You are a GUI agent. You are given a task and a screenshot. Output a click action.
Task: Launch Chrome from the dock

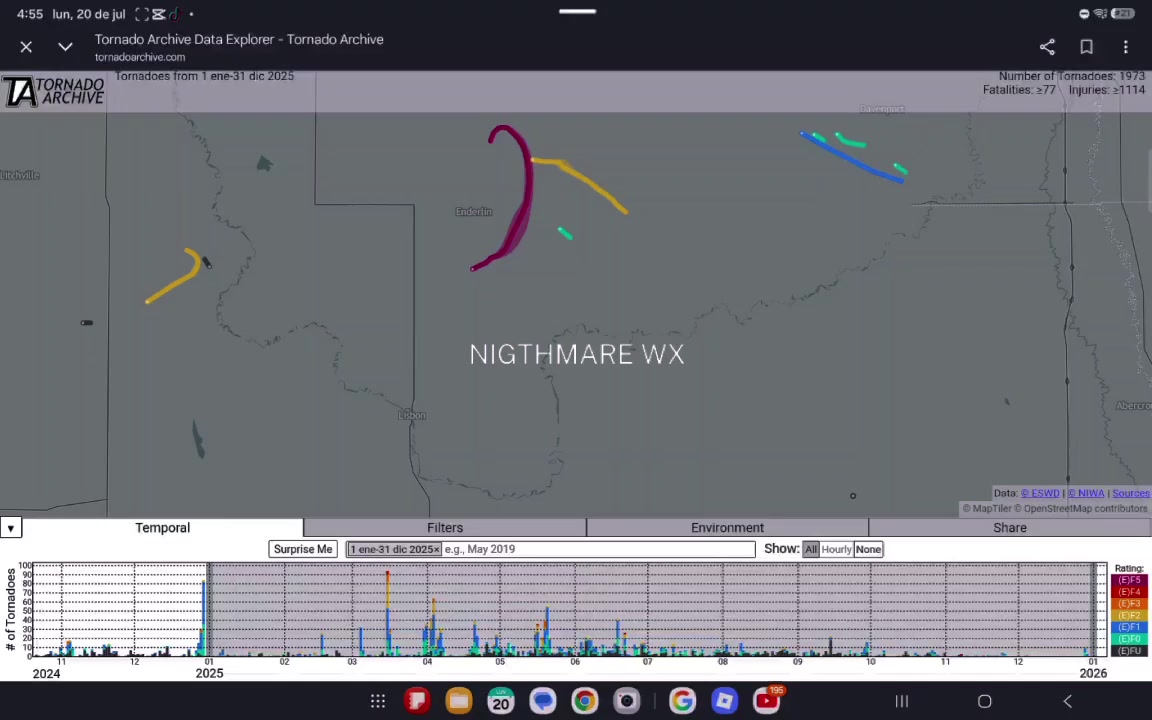[x=585, y=701]
